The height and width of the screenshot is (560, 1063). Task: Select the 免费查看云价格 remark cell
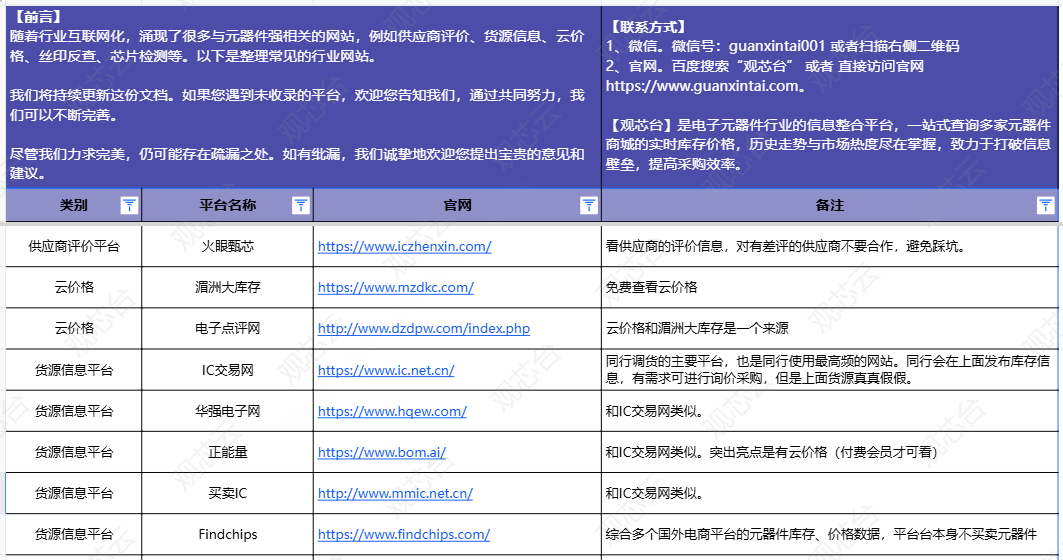point(830,287)
